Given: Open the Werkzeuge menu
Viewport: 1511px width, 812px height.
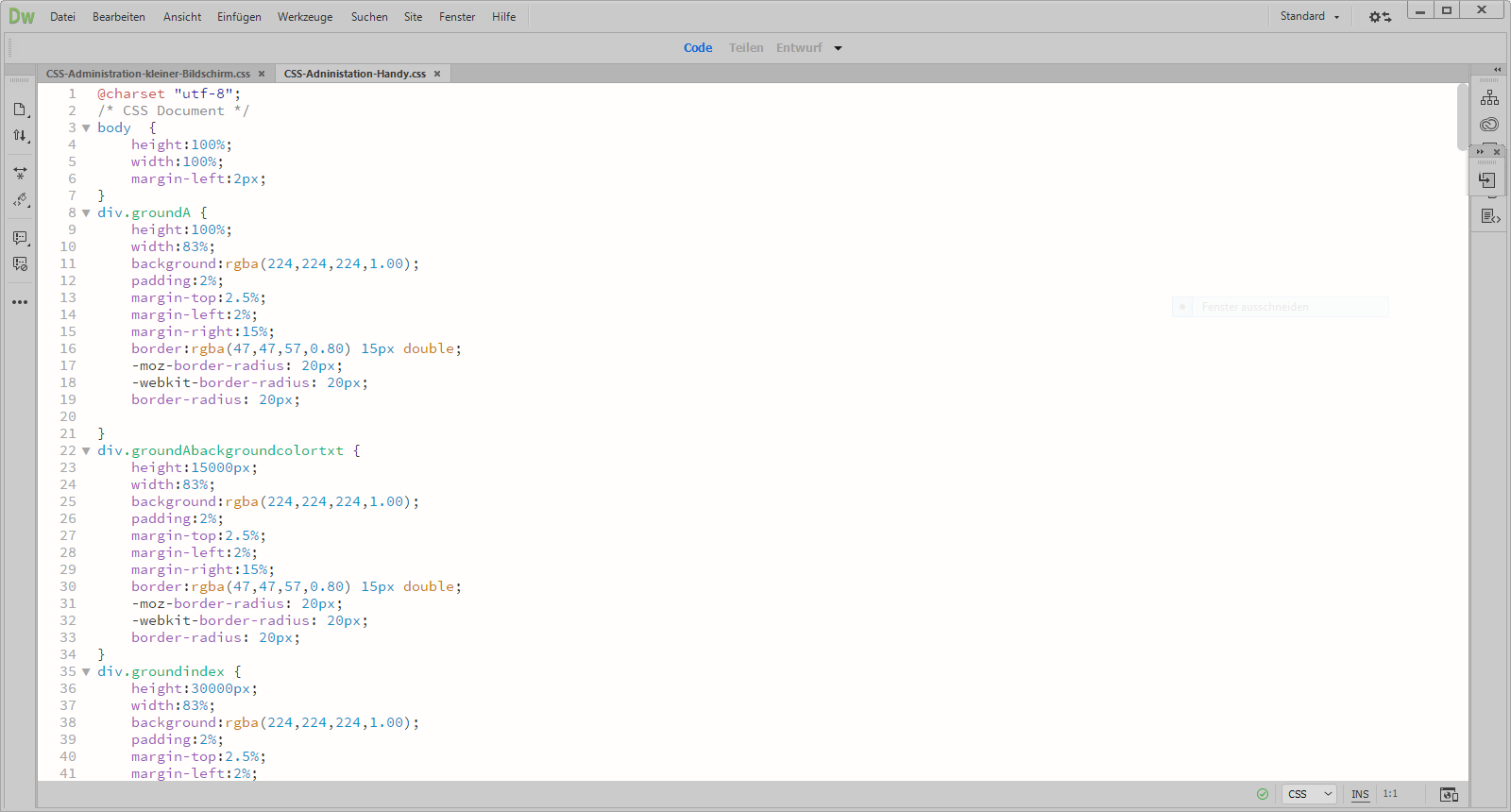Looking at the screenshot, I should point(305,17).
